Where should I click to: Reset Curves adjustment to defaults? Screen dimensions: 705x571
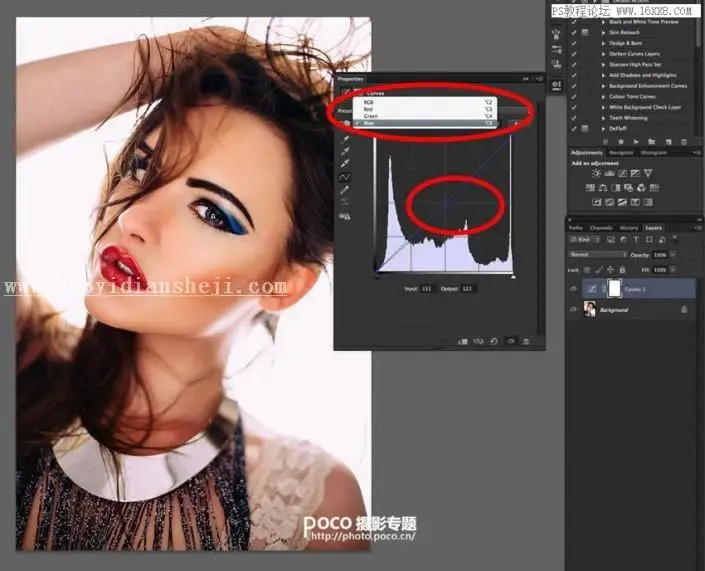[494, 341]
